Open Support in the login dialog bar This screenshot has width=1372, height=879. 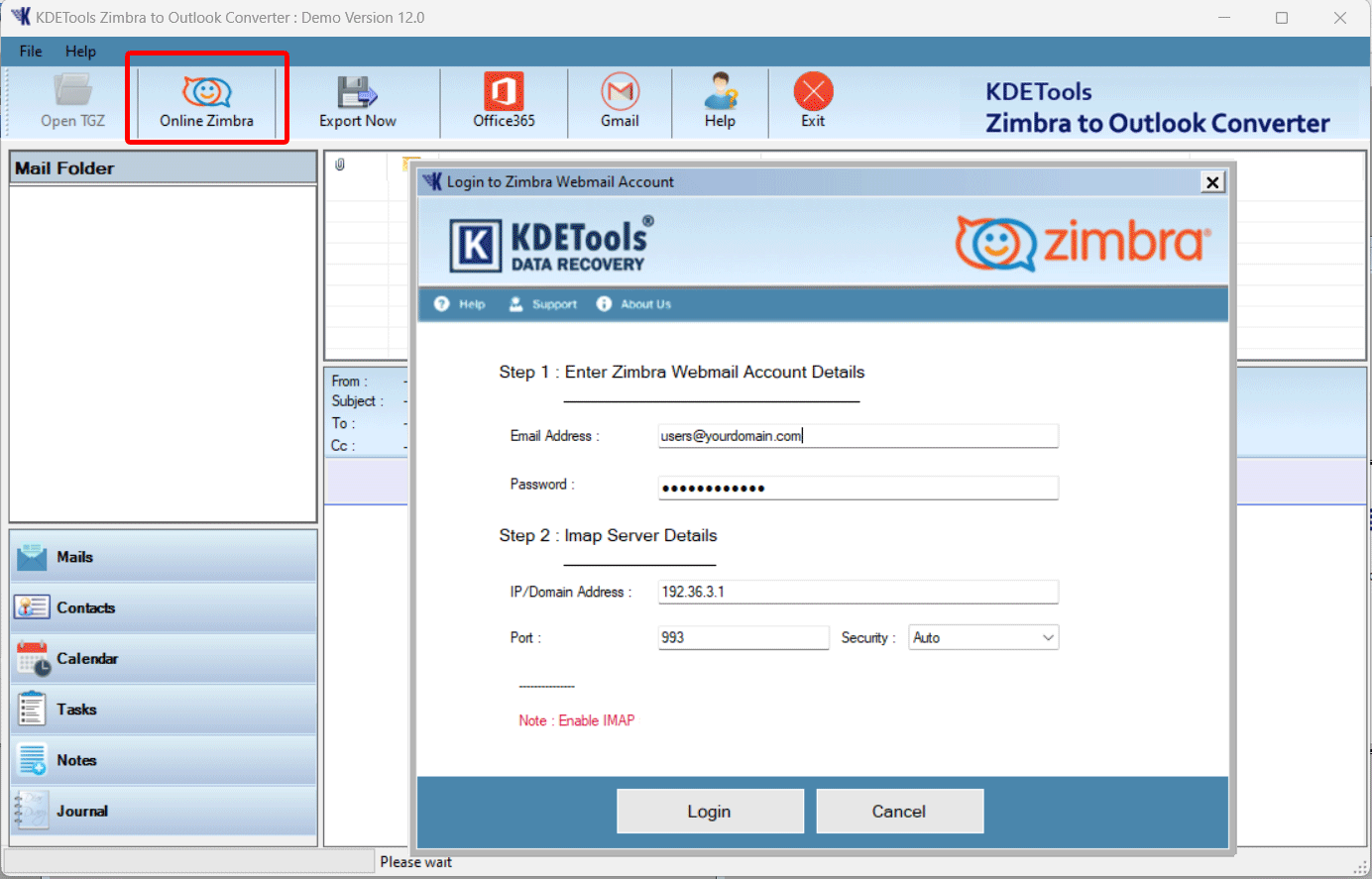[543, 304]
